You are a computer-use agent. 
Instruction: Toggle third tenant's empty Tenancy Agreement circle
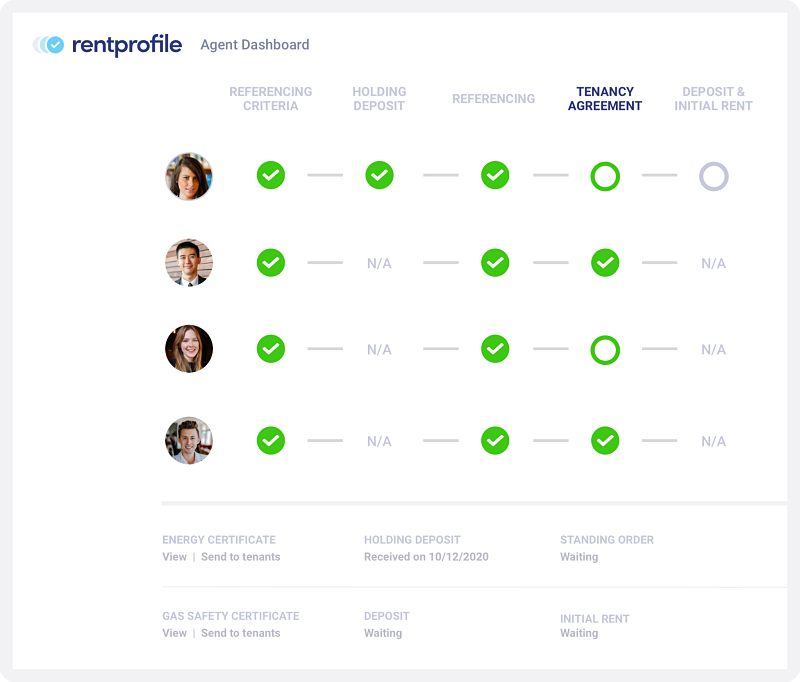point(605,350)
